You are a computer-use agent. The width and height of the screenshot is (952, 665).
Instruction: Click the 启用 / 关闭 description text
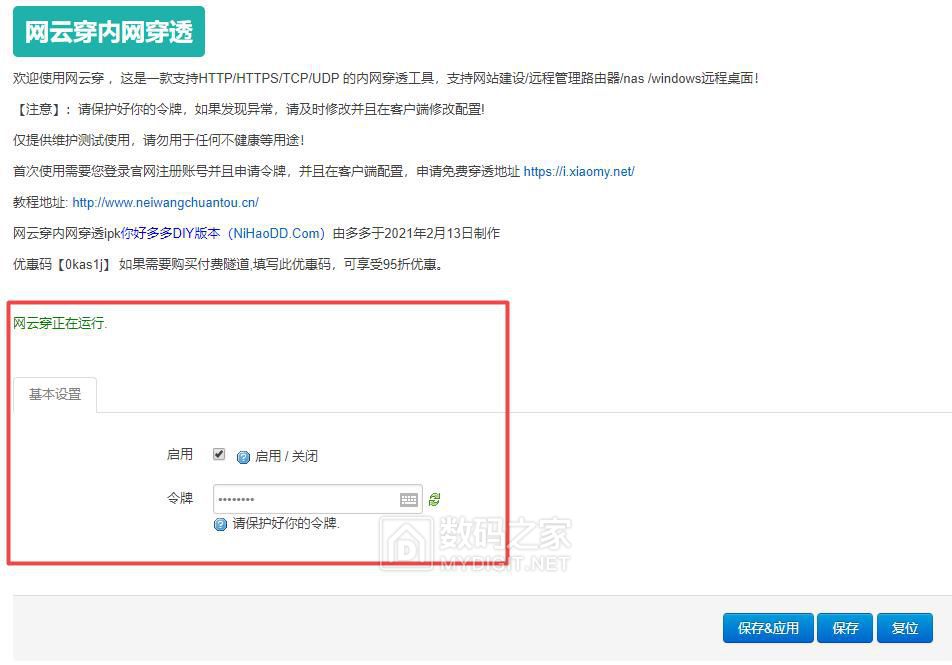286,456
